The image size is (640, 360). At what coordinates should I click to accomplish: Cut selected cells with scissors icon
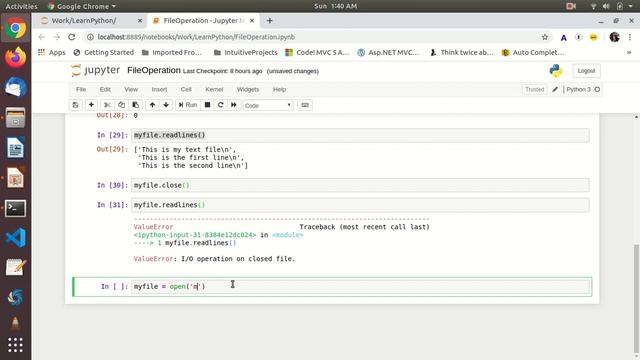(107, 105)
